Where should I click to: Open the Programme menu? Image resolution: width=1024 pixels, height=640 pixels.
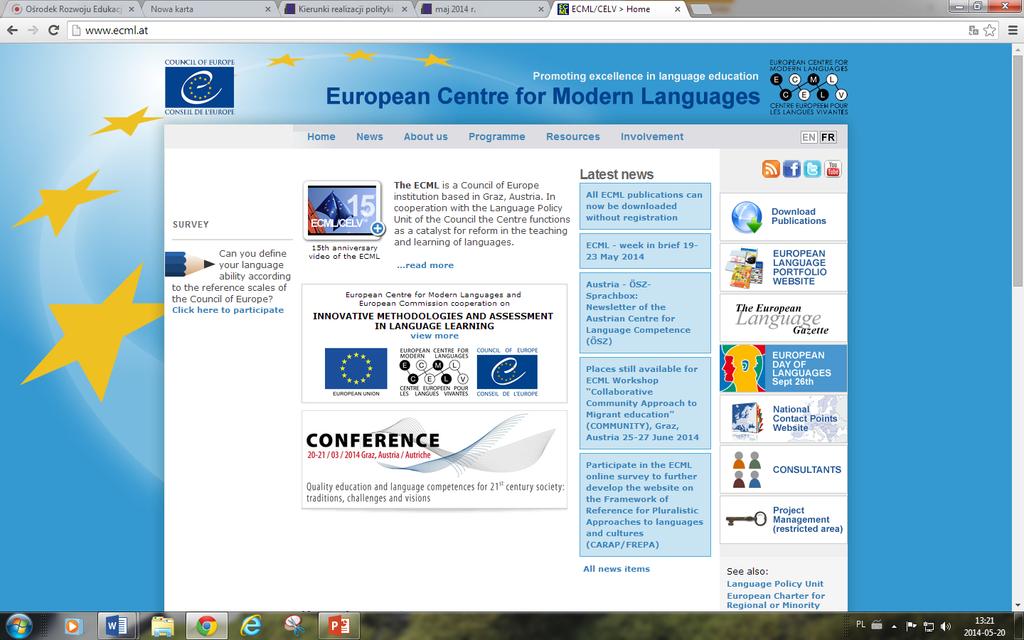496,136
